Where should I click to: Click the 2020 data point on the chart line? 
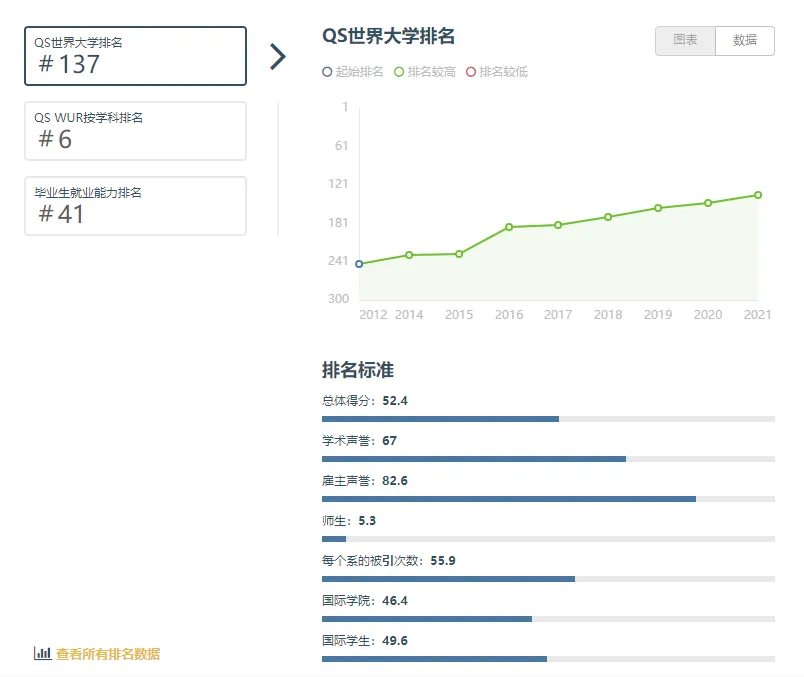point(708,203)
